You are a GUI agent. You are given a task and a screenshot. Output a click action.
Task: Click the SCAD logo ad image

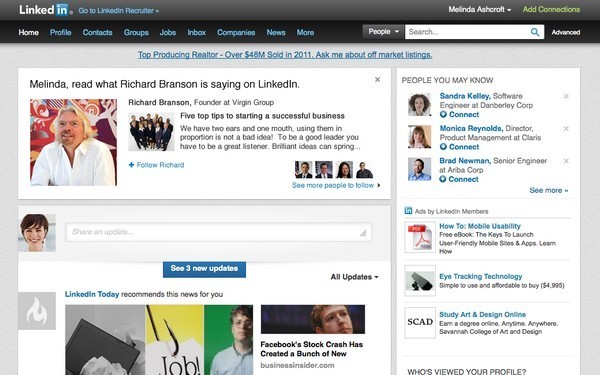[x=420, y=322]
